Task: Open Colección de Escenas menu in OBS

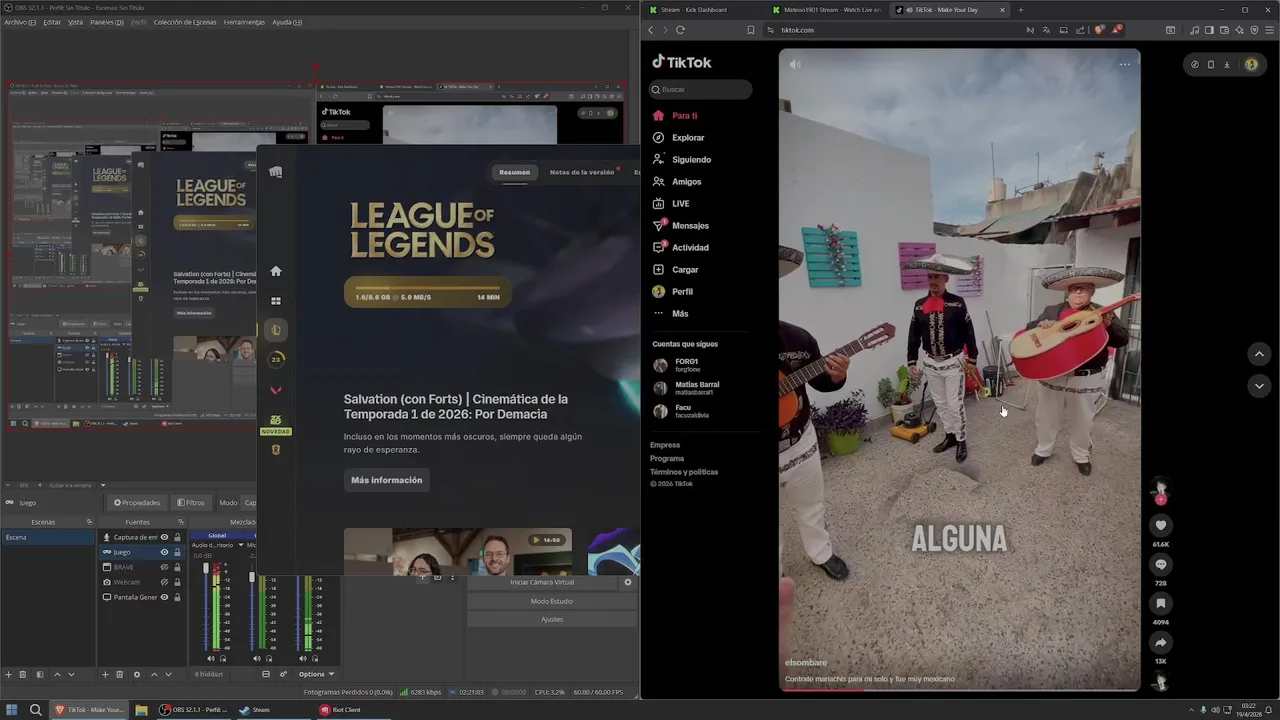Action: point(184,22)
